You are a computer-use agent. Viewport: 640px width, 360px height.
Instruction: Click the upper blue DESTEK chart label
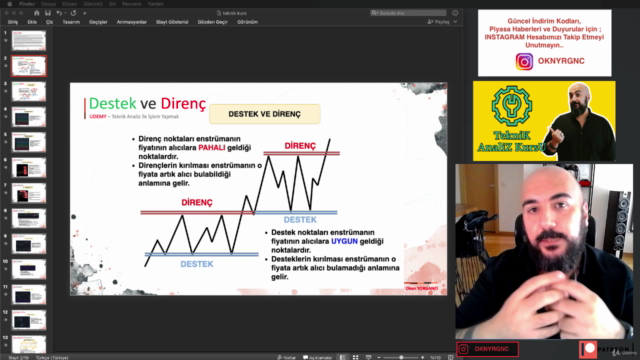coord(300,220)
